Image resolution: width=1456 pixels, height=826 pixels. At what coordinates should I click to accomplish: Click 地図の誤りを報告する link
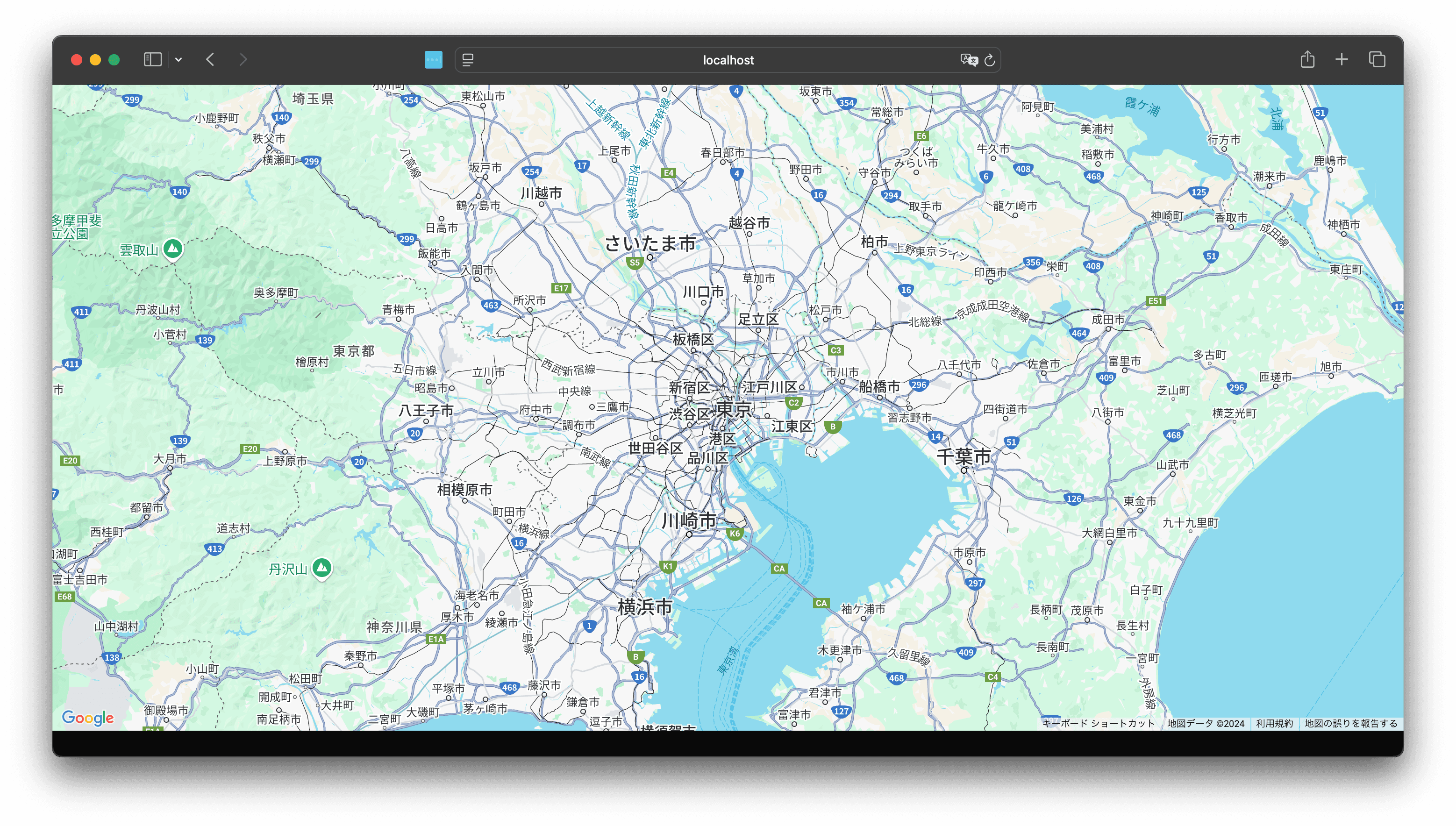pos(1350,723)
